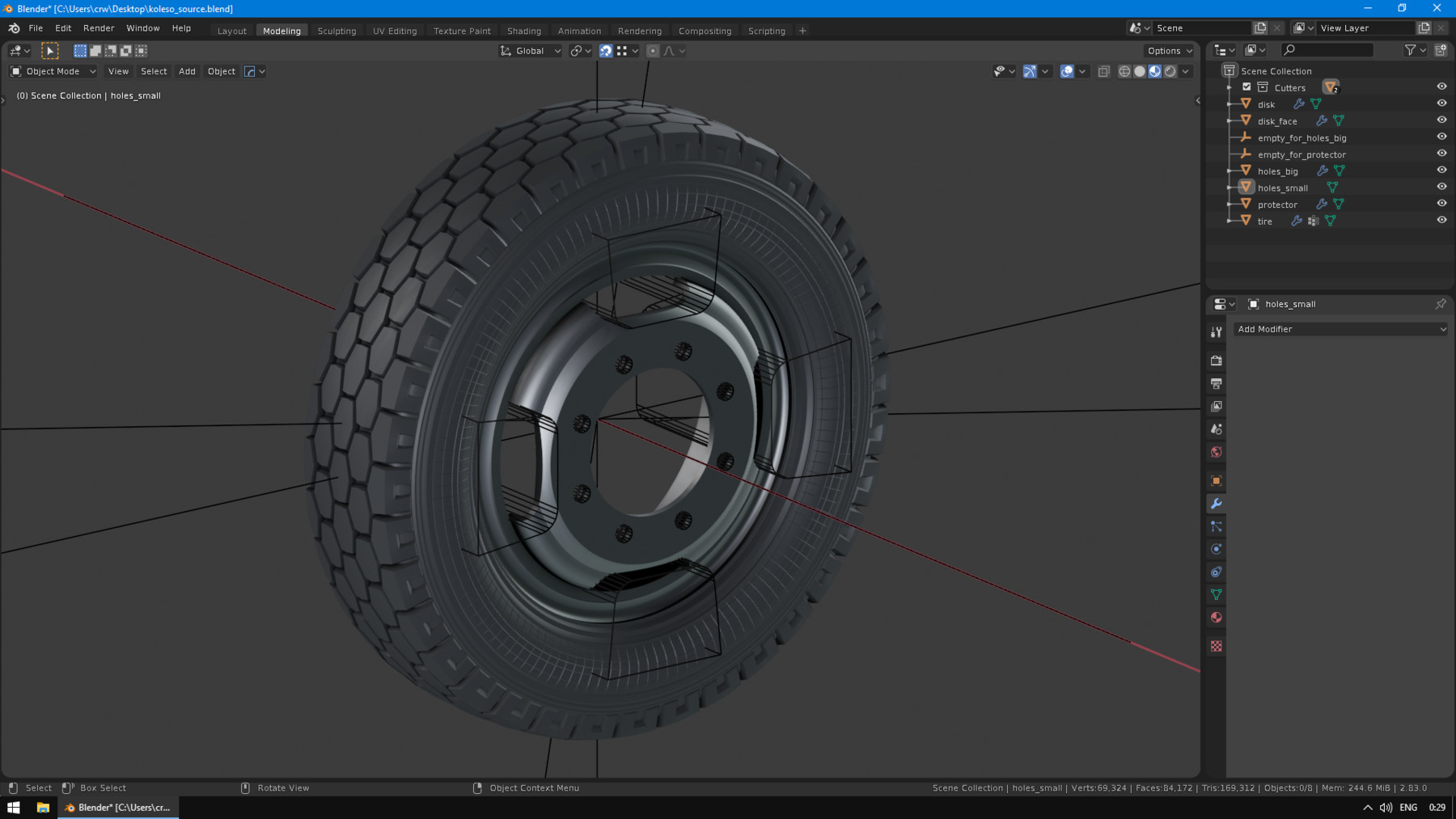
Task: Open the Add Modifier dropdown
Action: click(1340, 329)
